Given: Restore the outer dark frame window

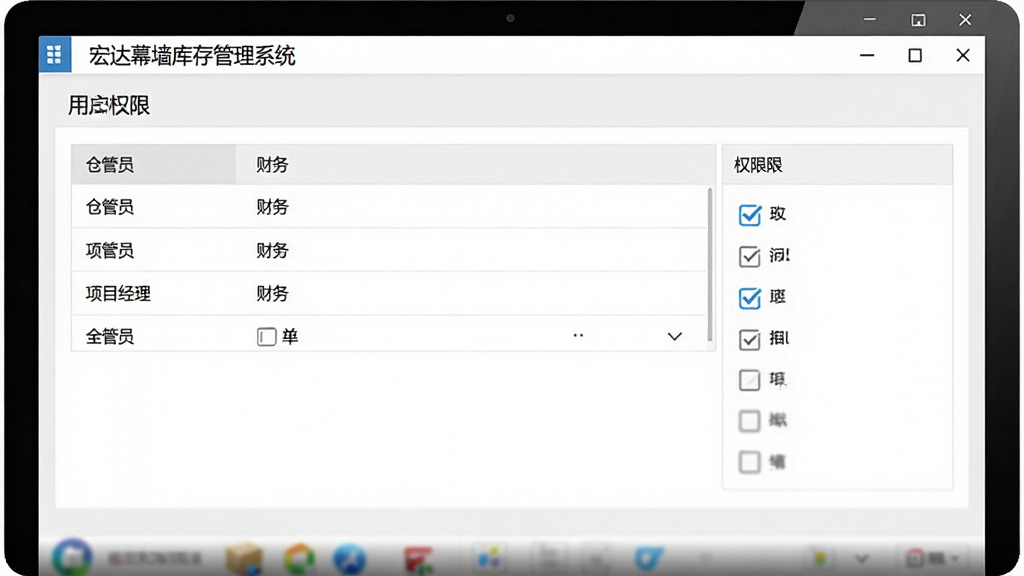Looking at the screenshot, I should 918,20.
